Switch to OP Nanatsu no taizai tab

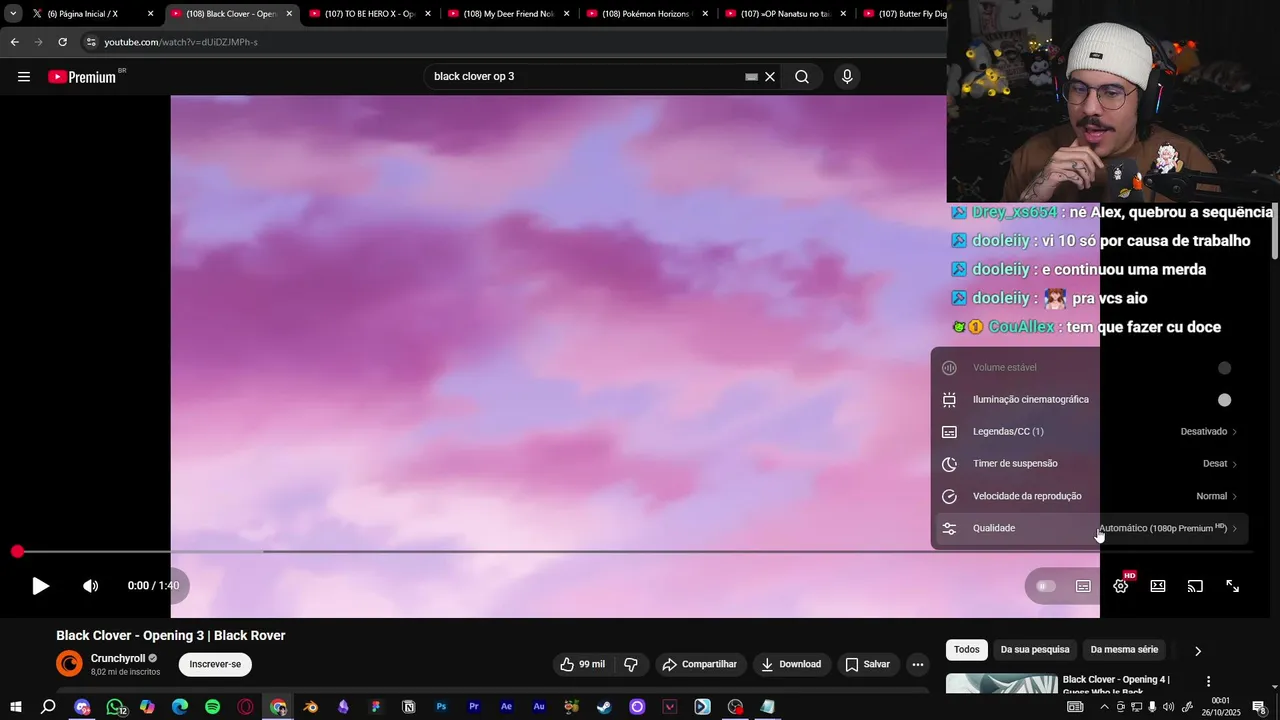click(x=784, y=14)
